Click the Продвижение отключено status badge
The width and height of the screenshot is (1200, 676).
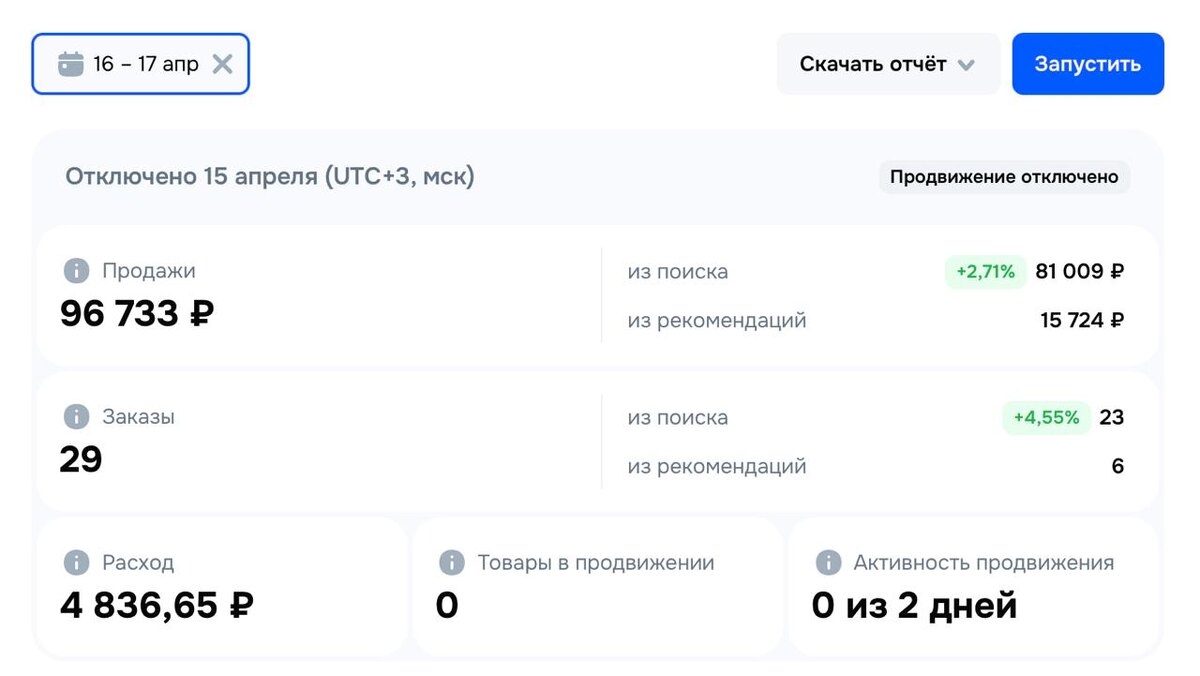click(1004, 177)
